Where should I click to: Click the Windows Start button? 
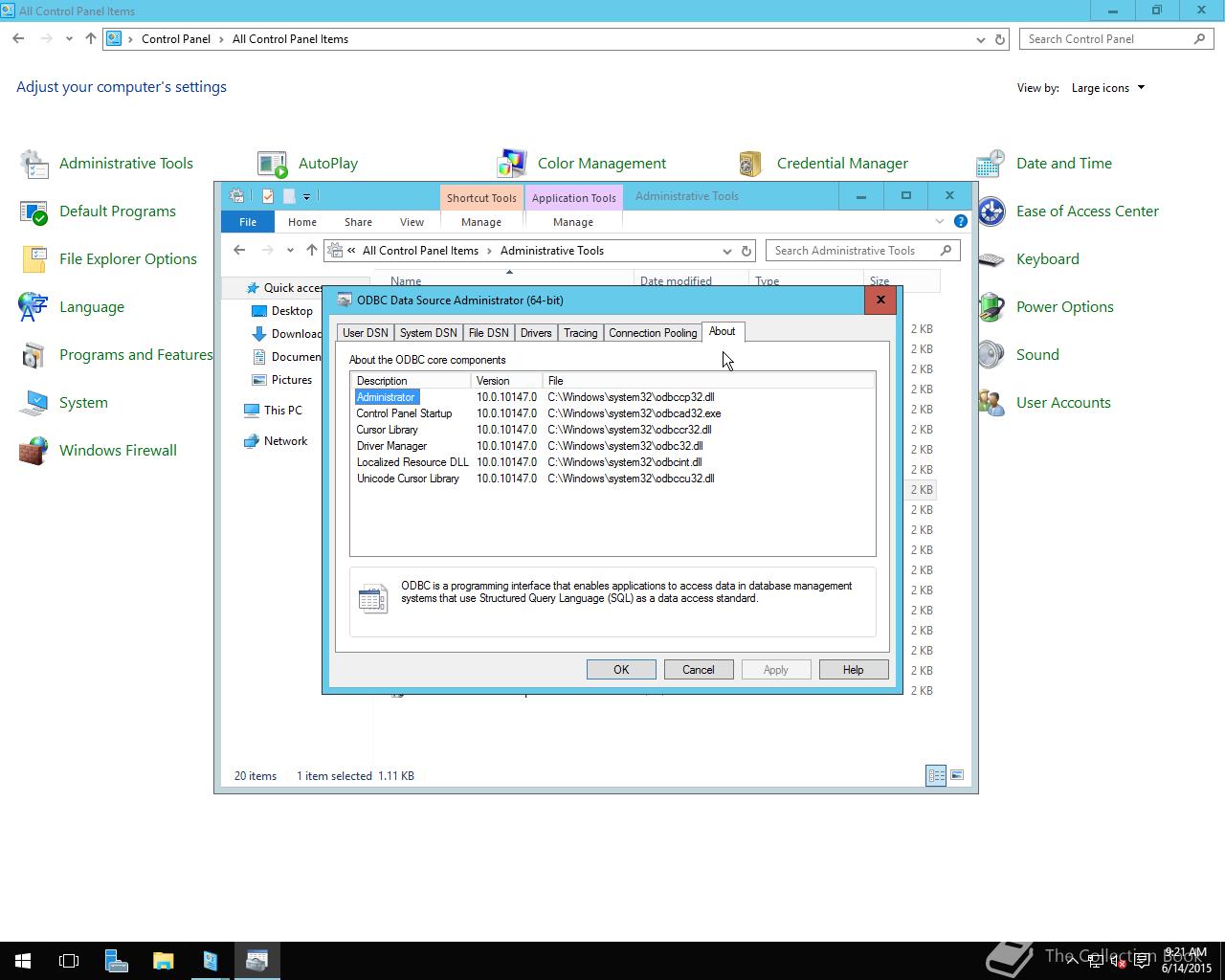pyautogui.click(x=23, y=961)
